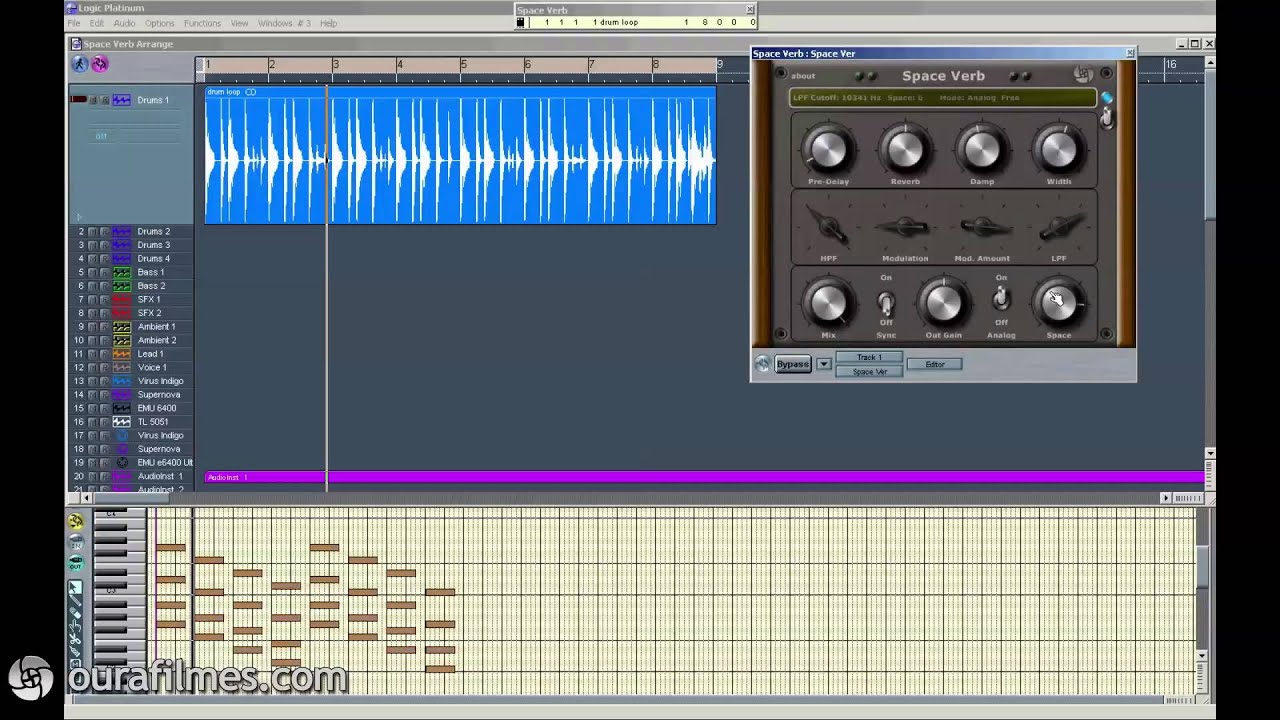The height and width of the screenshot is (720, 1280).
Task: Toggle the MIDI OUT button in matrix editor
Action: 76,563
